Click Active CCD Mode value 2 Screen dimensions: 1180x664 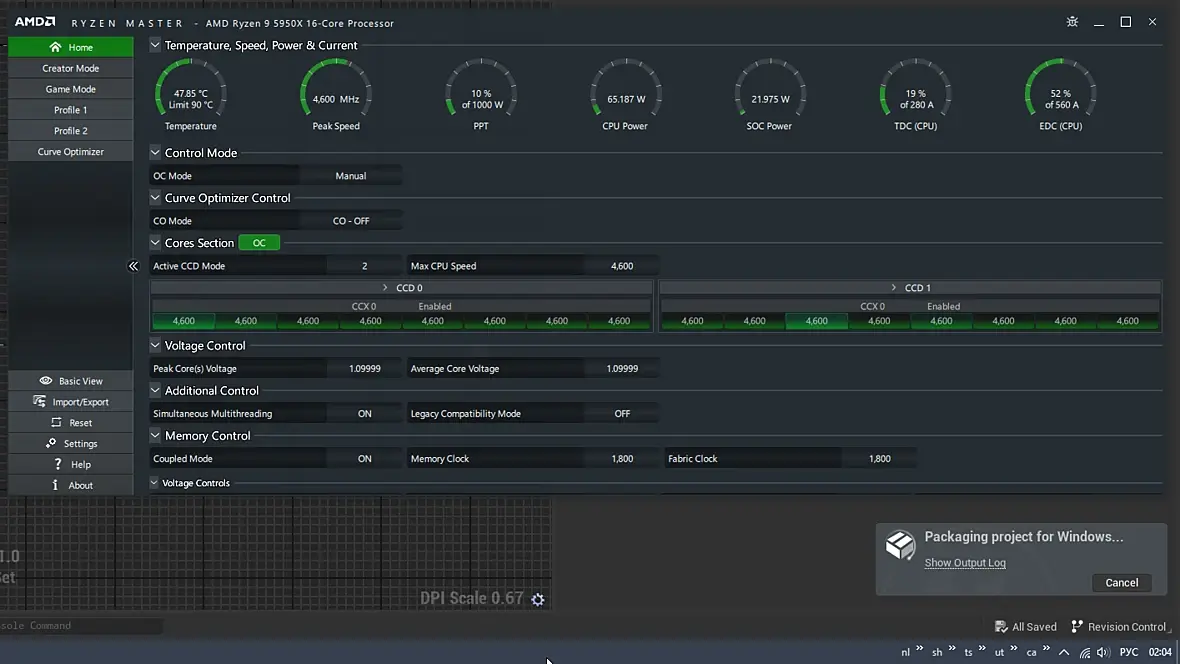tap(364, 266)
